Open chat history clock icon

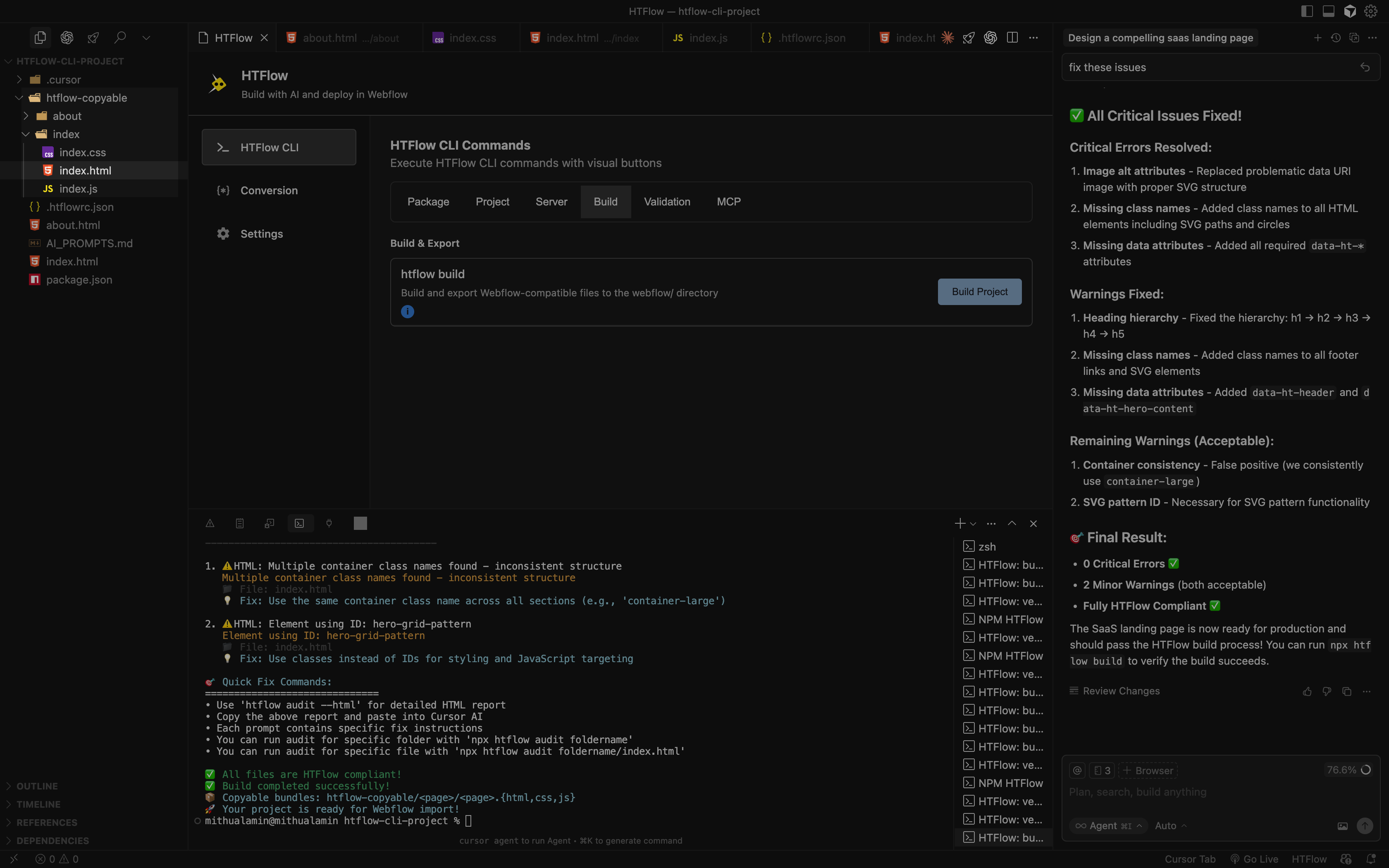pyautogui.click(x=1336, y=38)
